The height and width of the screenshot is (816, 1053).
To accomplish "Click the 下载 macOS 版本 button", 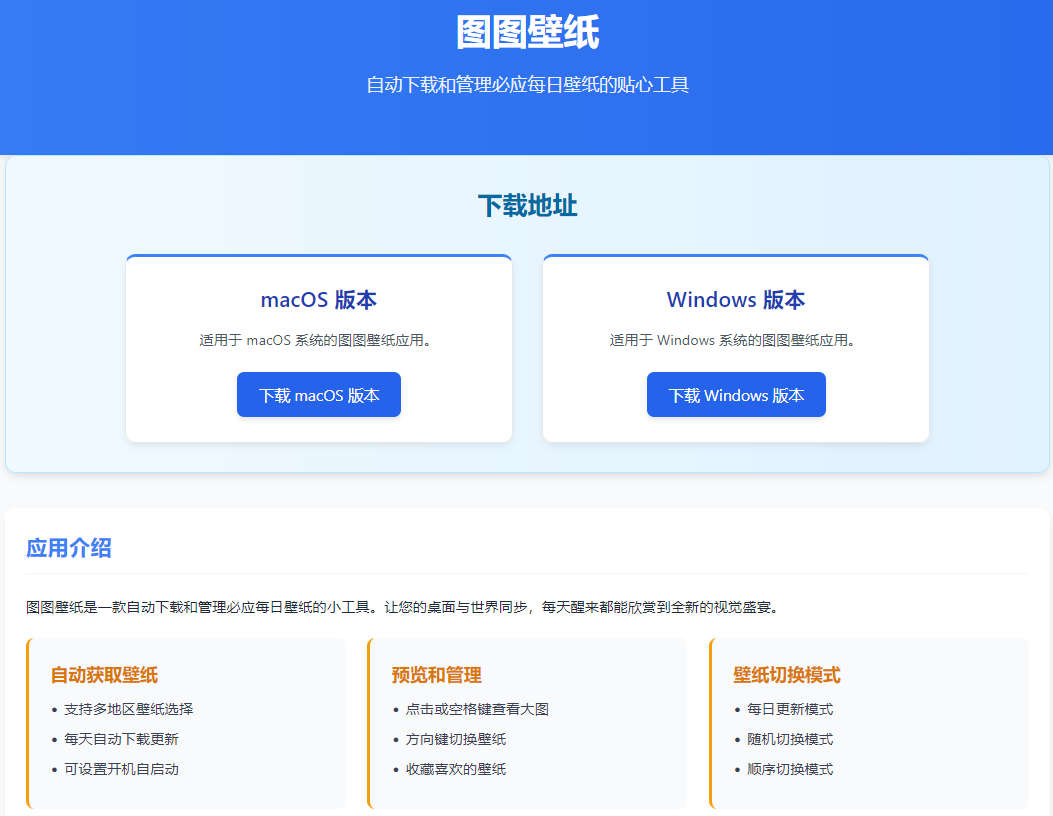I will click(x=319, y=394).
